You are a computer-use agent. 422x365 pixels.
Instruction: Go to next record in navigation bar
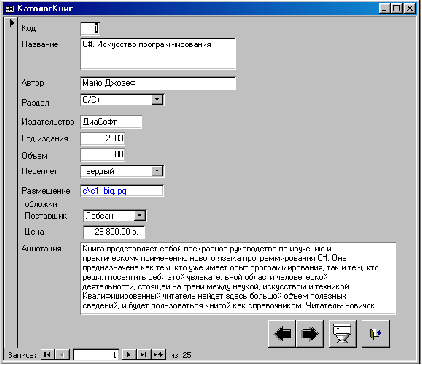[x=129, y=355]
